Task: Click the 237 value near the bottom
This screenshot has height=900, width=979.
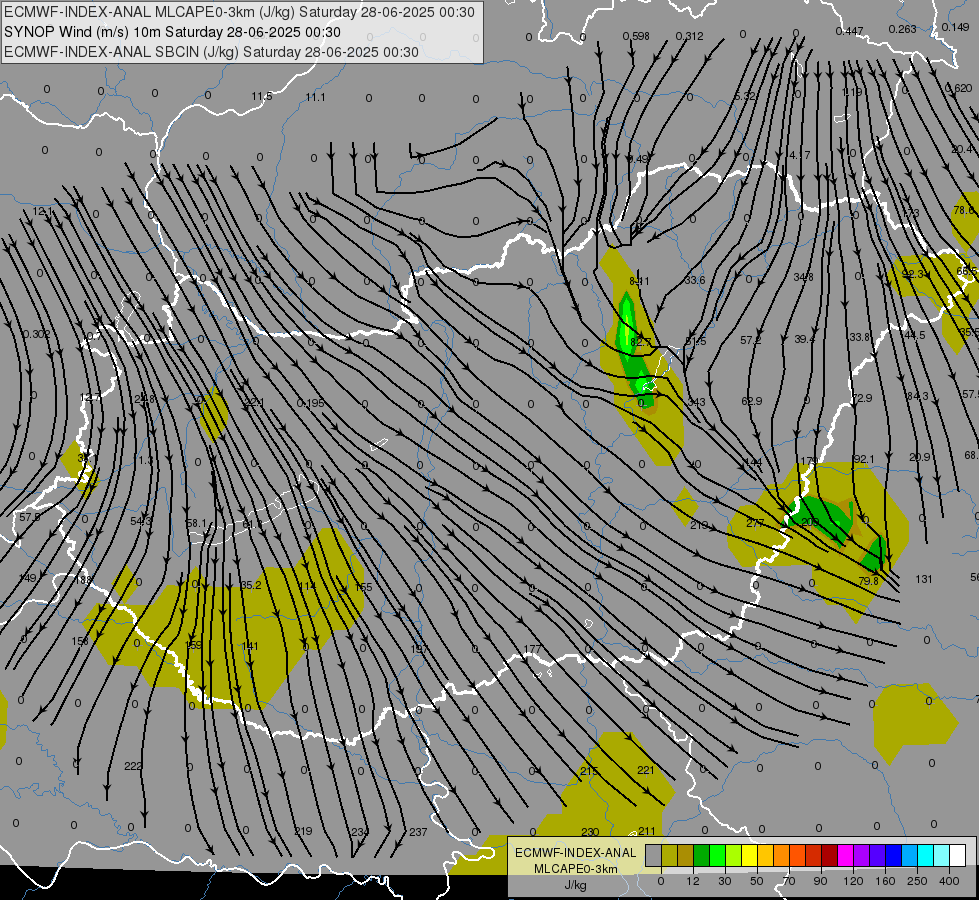Action: (418, 832)
